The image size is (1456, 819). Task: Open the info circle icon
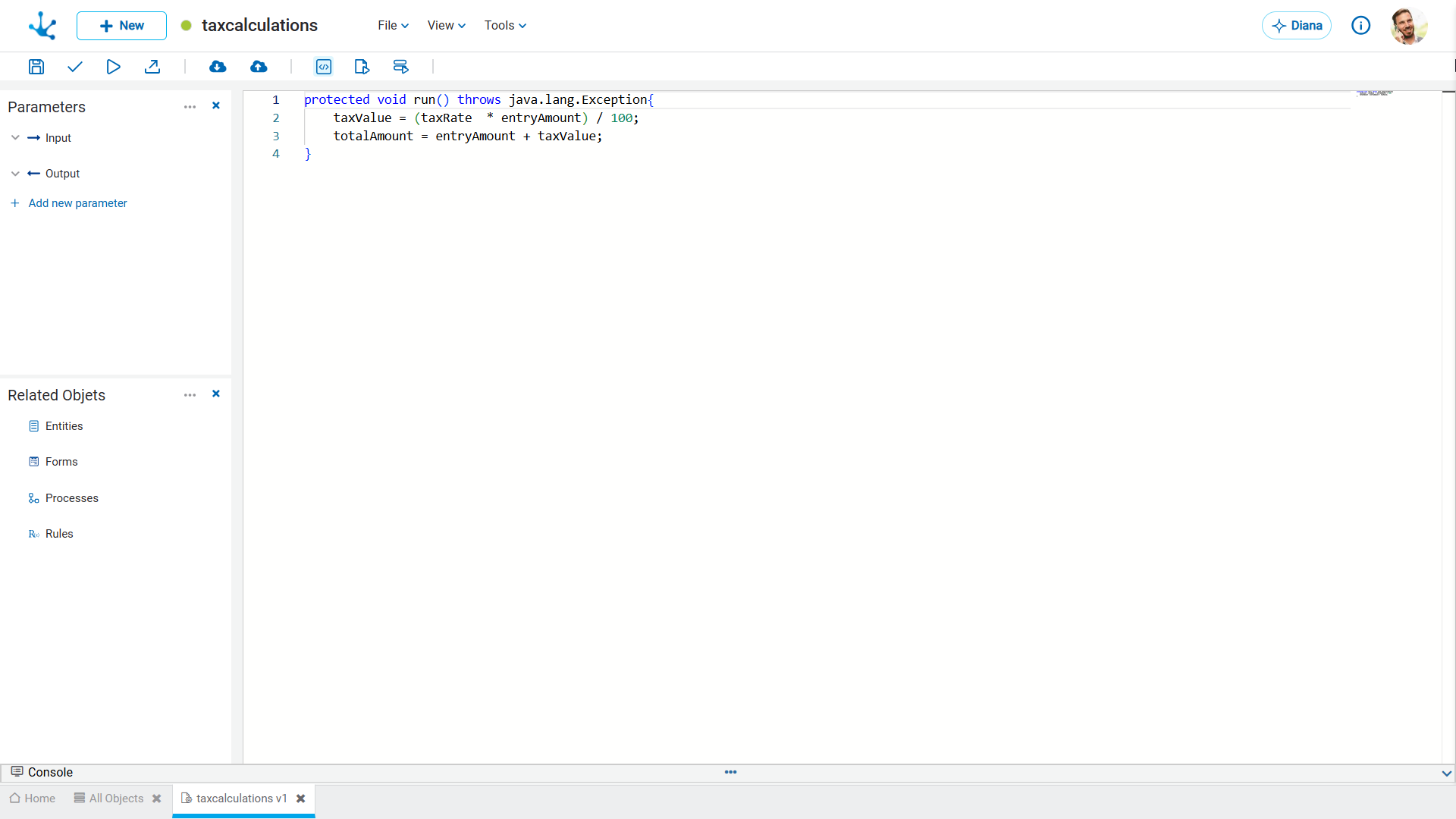point(1361,26)
